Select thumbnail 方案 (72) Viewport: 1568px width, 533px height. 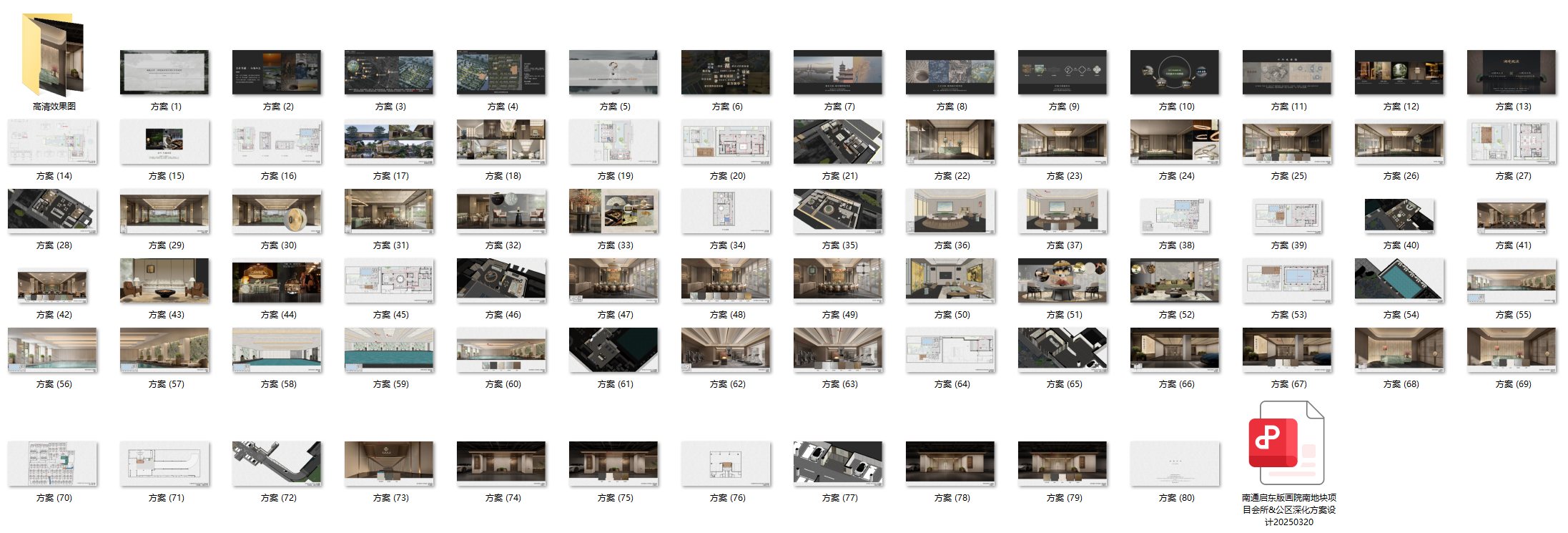tap(277, 464)
